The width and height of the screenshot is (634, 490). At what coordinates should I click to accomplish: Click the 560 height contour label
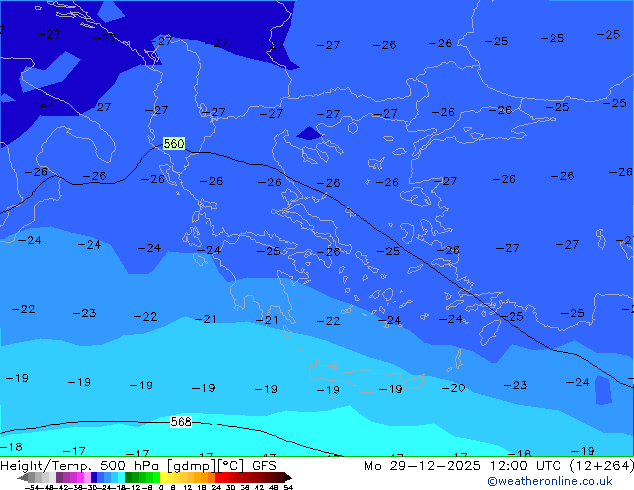pos(174,144)
